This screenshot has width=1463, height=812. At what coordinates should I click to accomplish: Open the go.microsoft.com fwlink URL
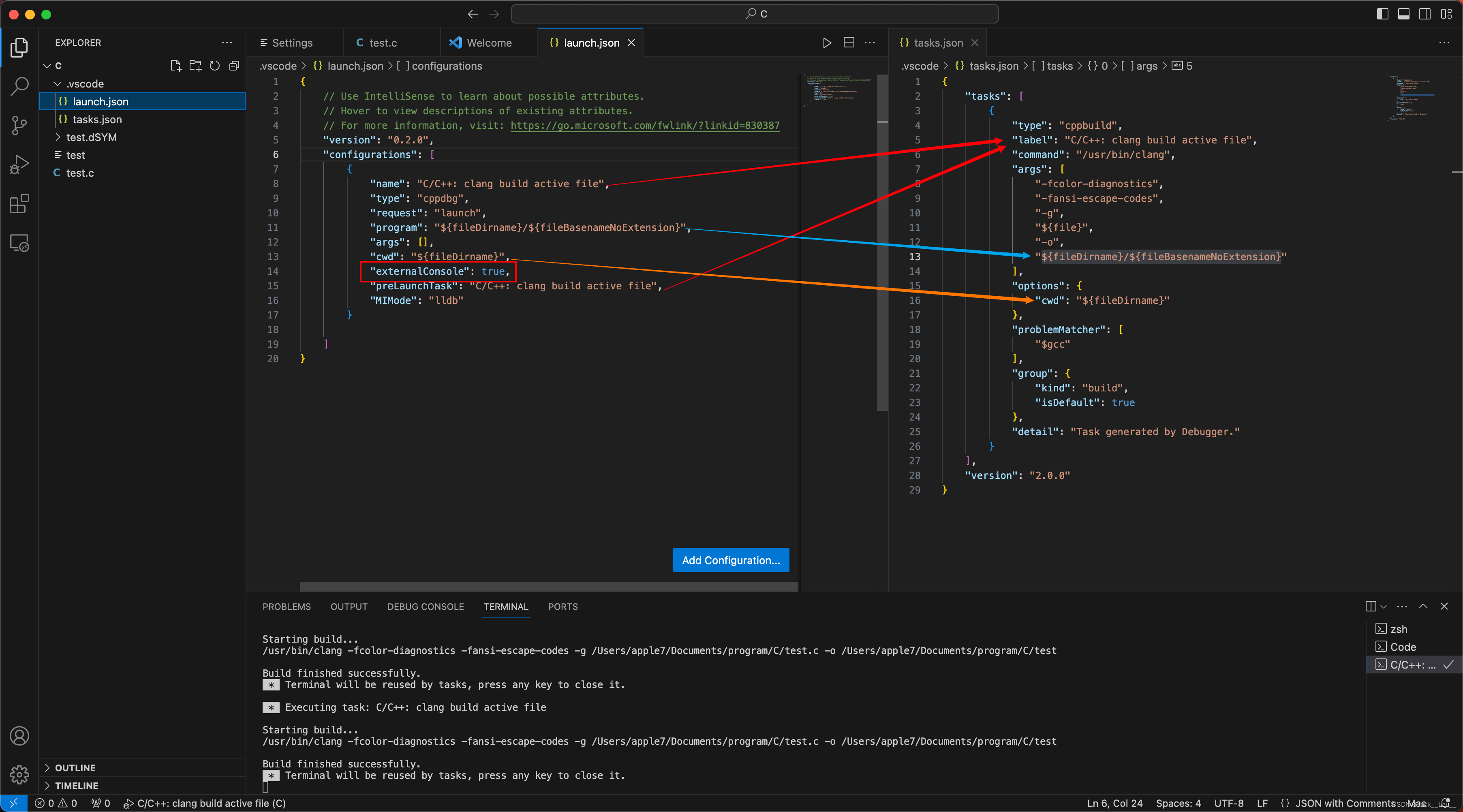pos(645,126)
